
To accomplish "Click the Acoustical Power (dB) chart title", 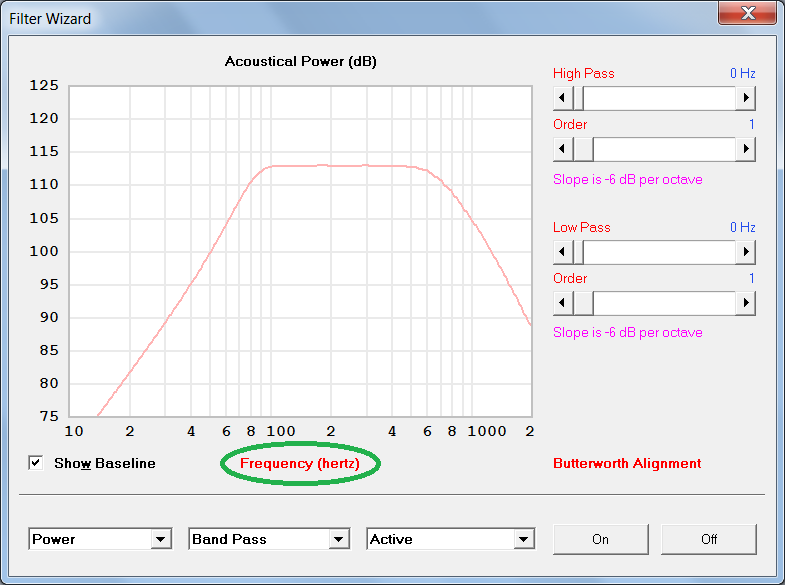I will (x=300, y=62).
